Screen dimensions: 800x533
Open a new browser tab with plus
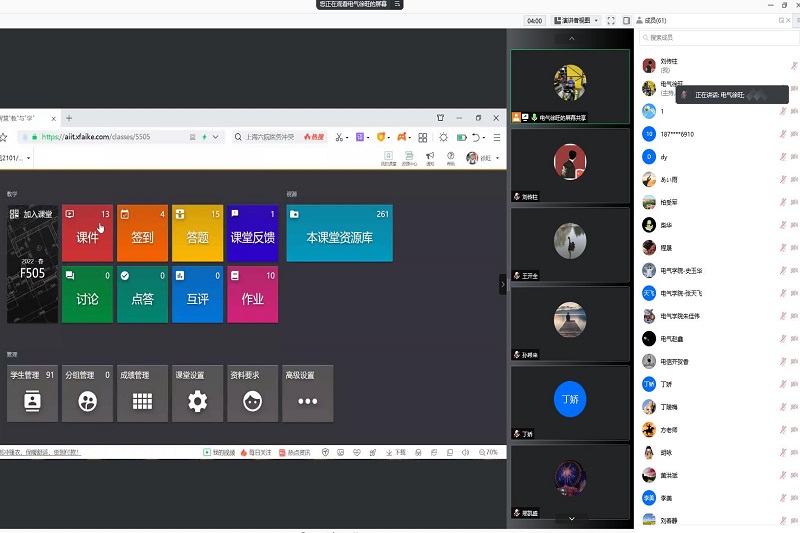69,118
